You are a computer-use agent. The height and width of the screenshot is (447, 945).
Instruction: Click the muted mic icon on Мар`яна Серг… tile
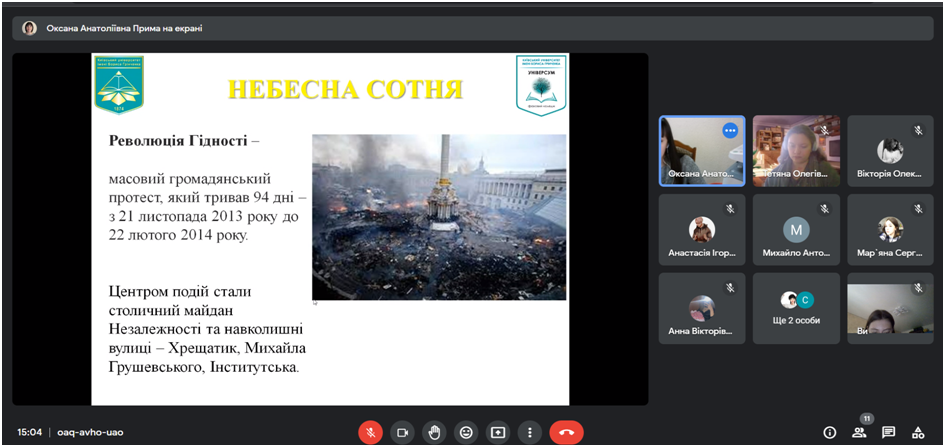tap(918, 209)
